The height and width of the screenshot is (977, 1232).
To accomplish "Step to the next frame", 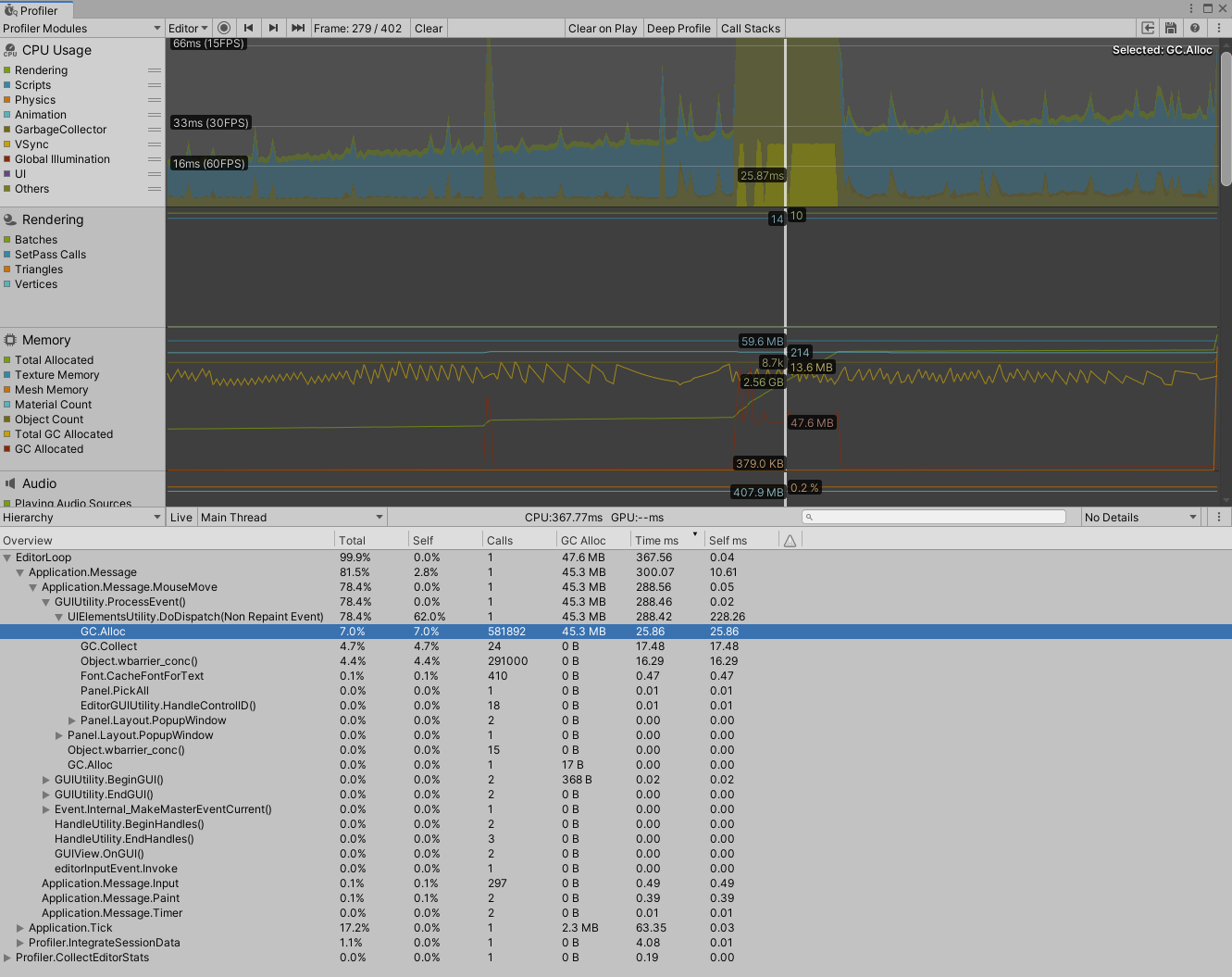I will click(x=274, y=28).
